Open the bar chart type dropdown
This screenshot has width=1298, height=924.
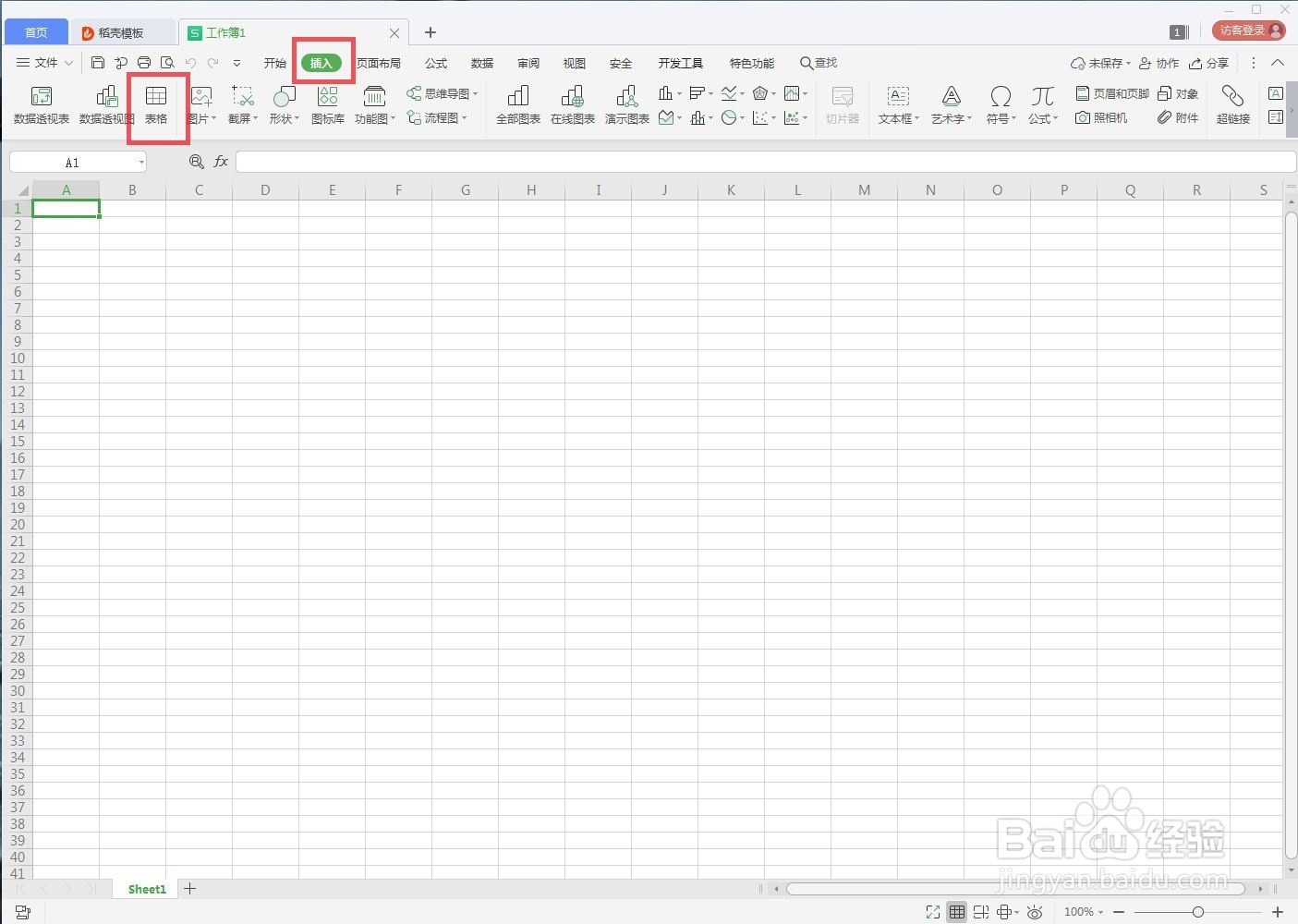point(701,93)
